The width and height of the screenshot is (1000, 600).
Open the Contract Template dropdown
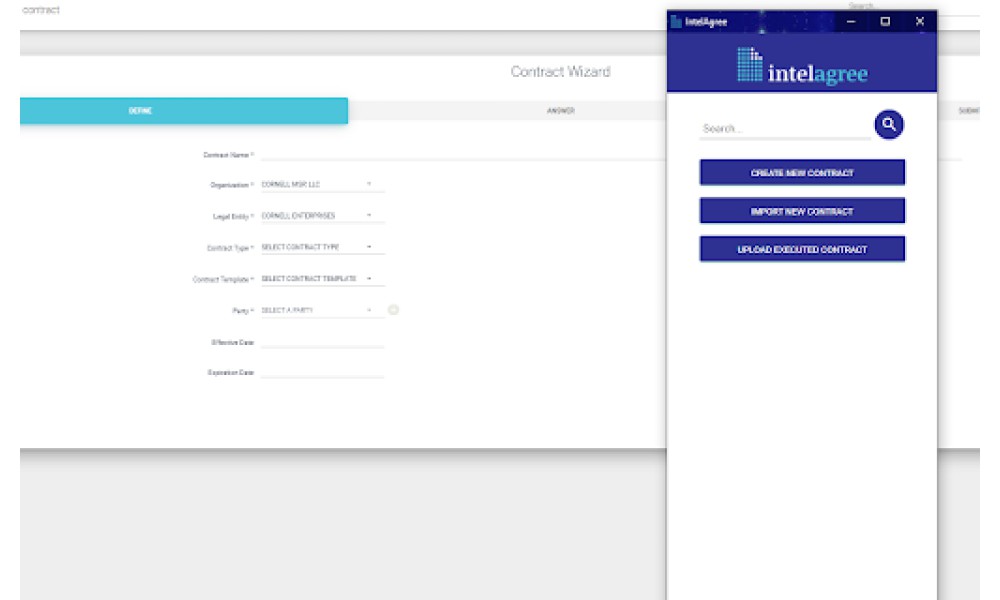[x=322, y=279]
